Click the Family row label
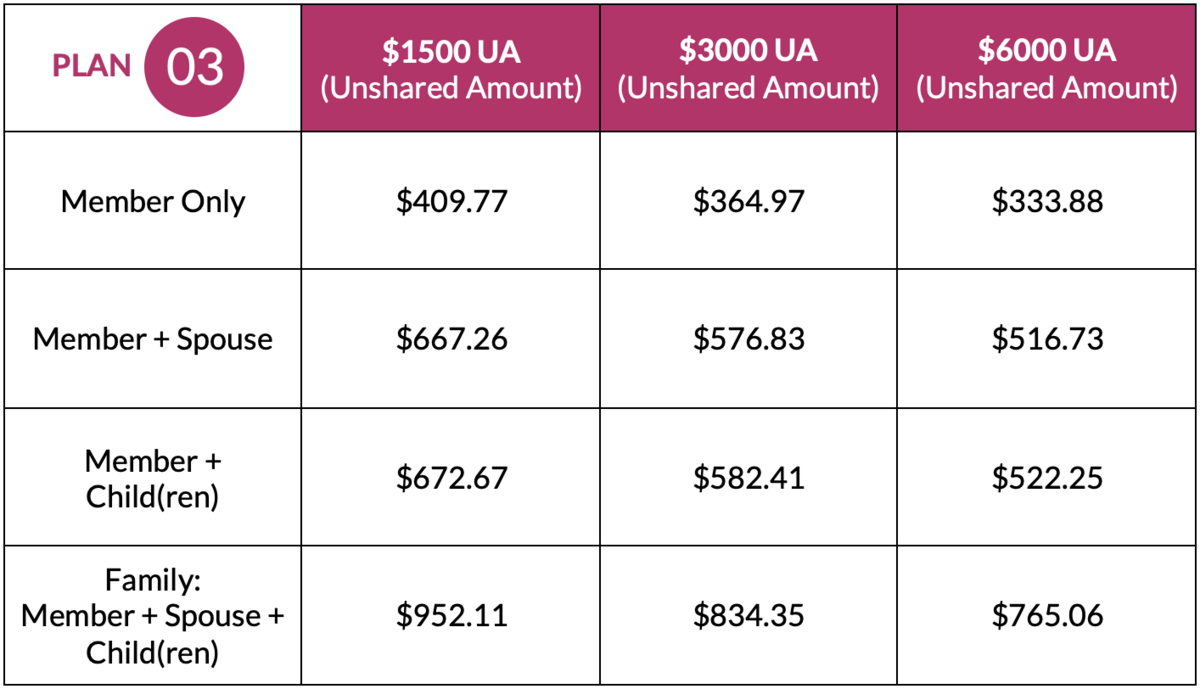This screenshot has height=689, width=1200. tap(153, 616)
